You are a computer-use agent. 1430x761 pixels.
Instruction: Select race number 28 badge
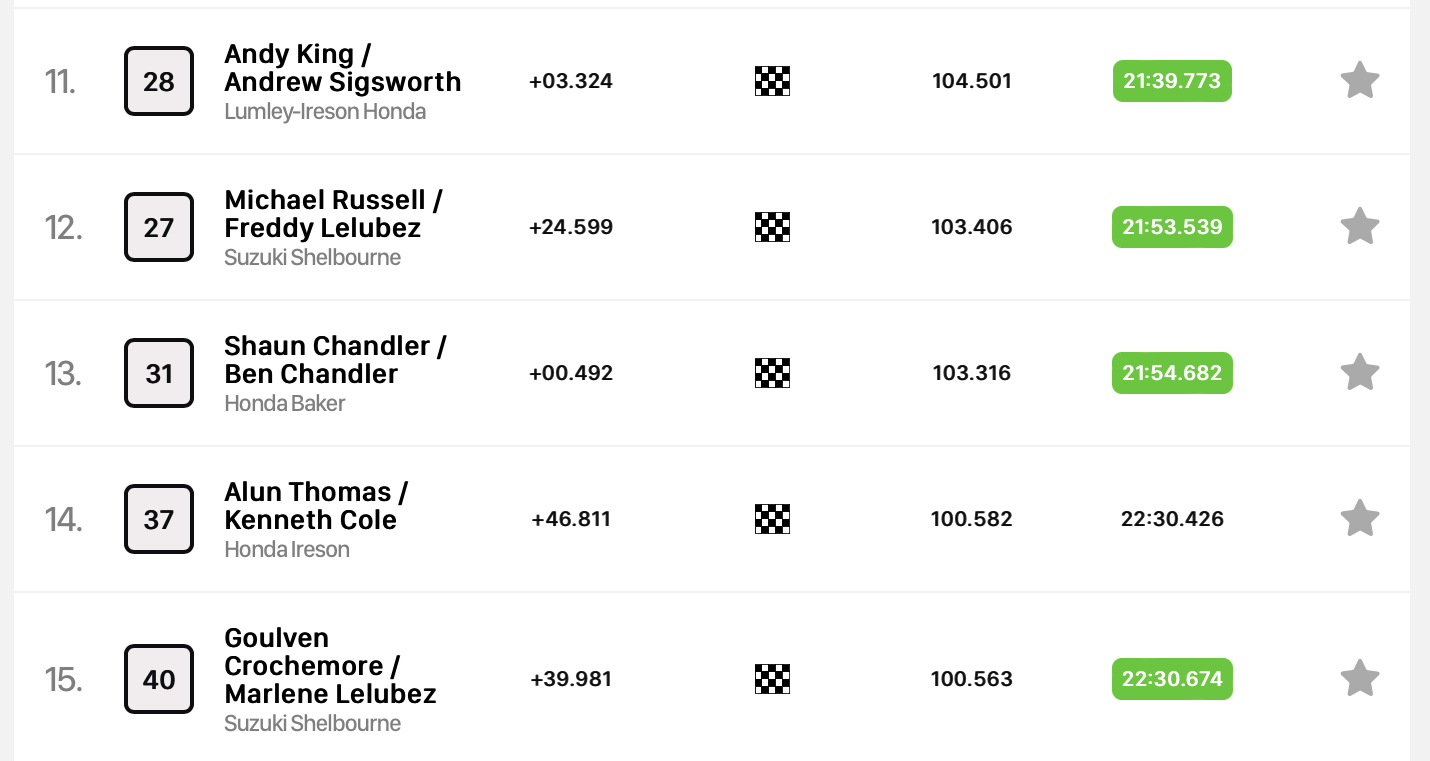[x=159, y=81]
